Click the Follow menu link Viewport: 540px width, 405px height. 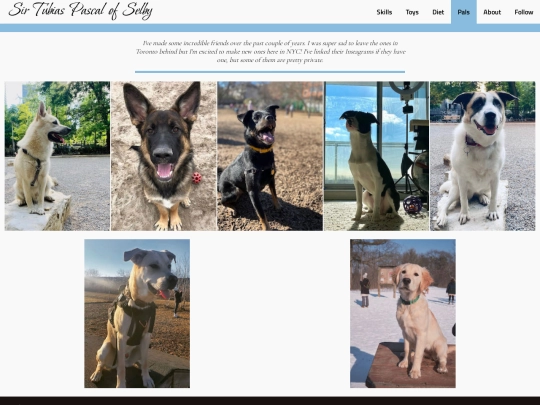524,12
